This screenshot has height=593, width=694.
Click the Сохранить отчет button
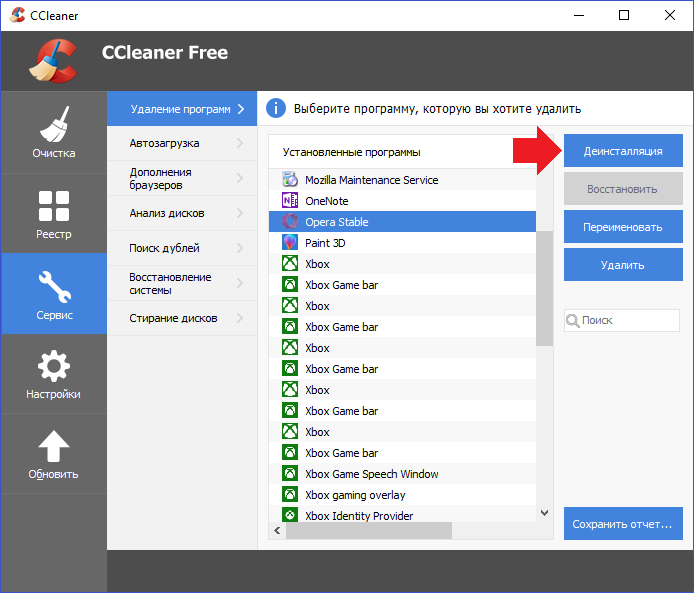click(x=623, y=524)
